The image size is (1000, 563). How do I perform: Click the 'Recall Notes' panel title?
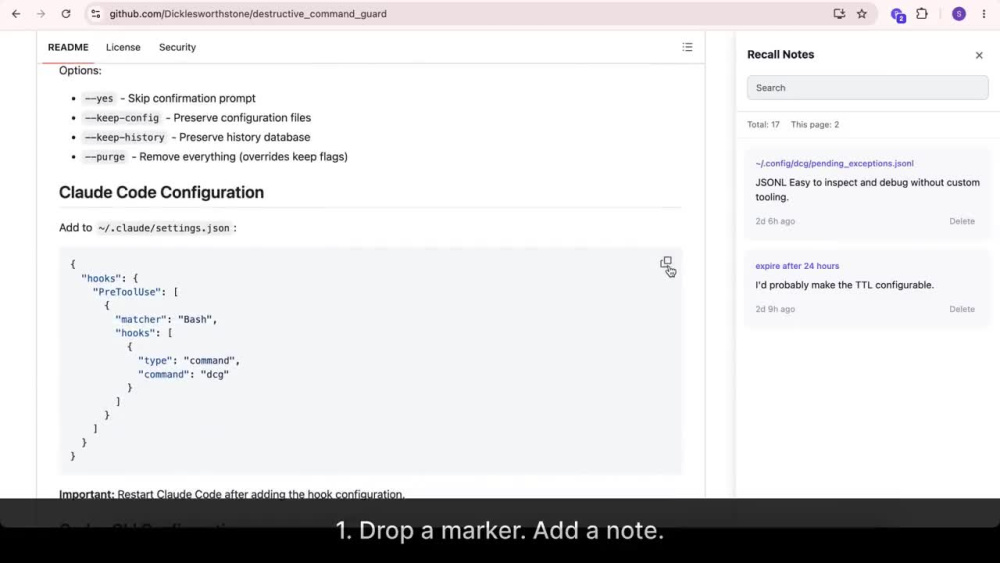[x=780, y=55]
